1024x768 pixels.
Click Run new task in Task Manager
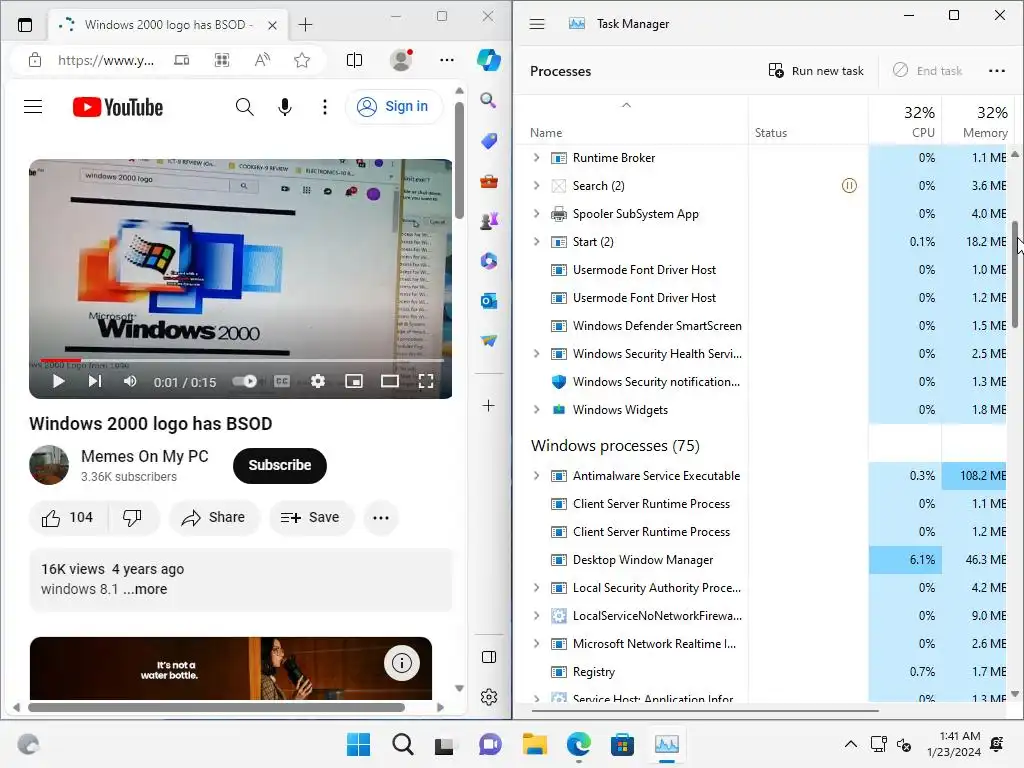(816, 71)
